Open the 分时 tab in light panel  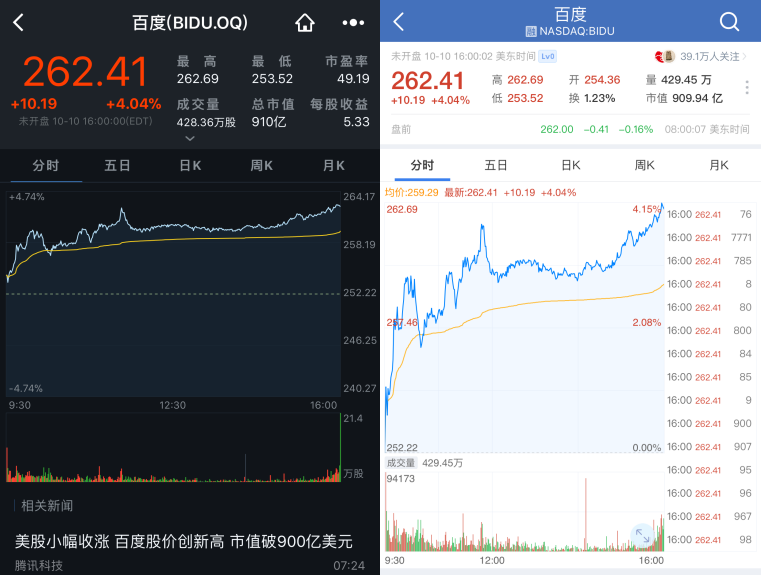(422, 165)
